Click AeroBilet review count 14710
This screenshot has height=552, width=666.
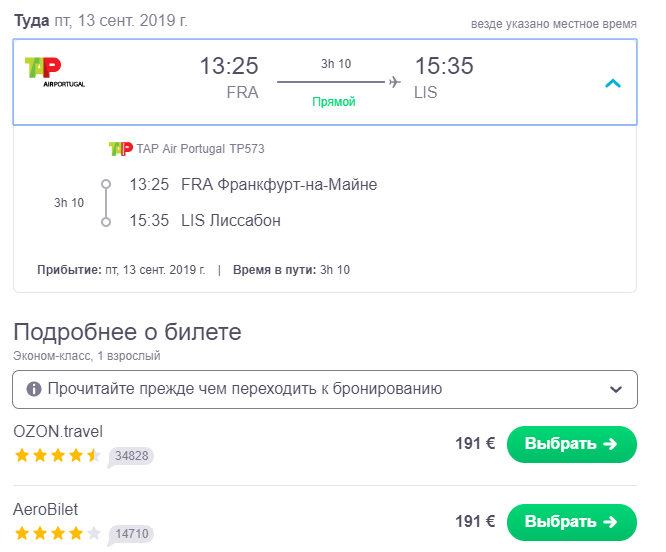[x=132, y=533]
